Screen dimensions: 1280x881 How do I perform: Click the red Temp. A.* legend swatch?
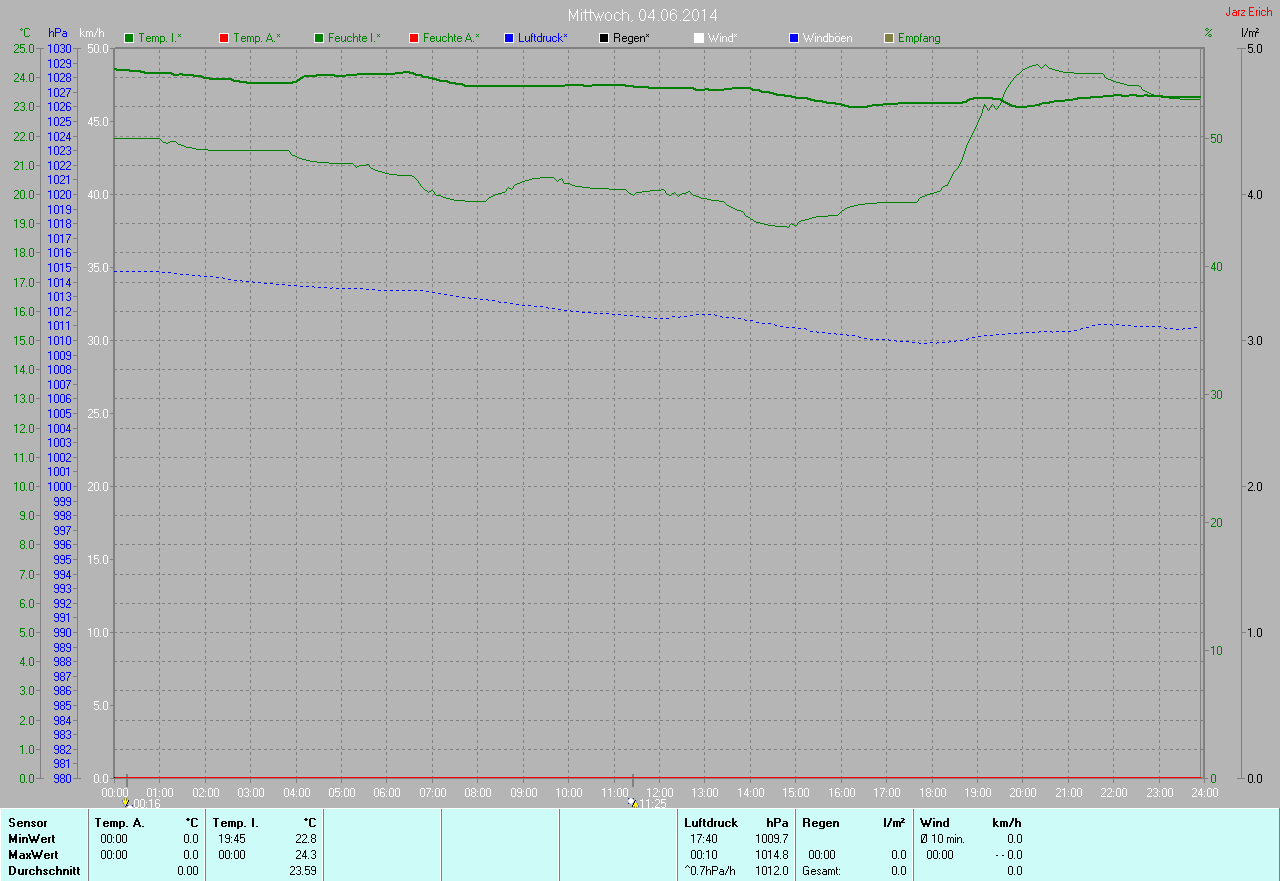tap(224, 38)
